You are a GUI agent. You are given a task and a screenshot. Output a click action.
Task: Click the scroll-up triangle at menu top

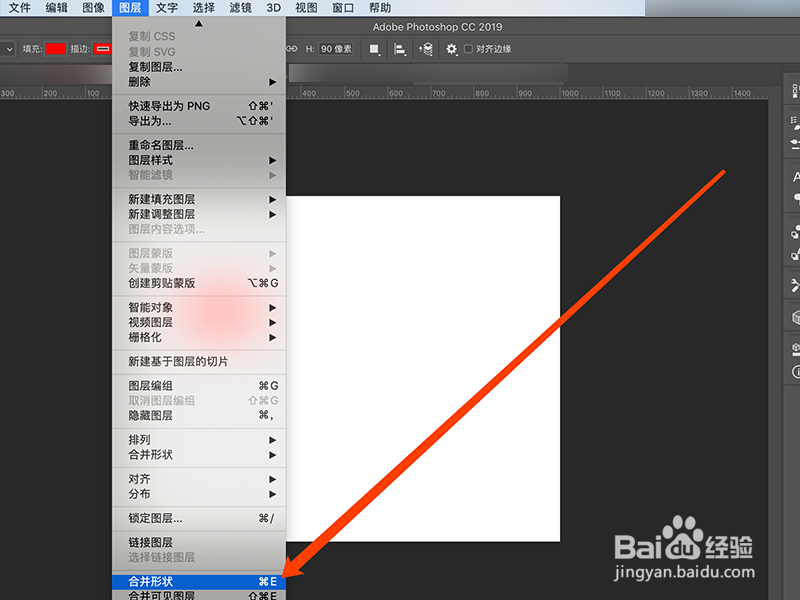pos(199,23)
